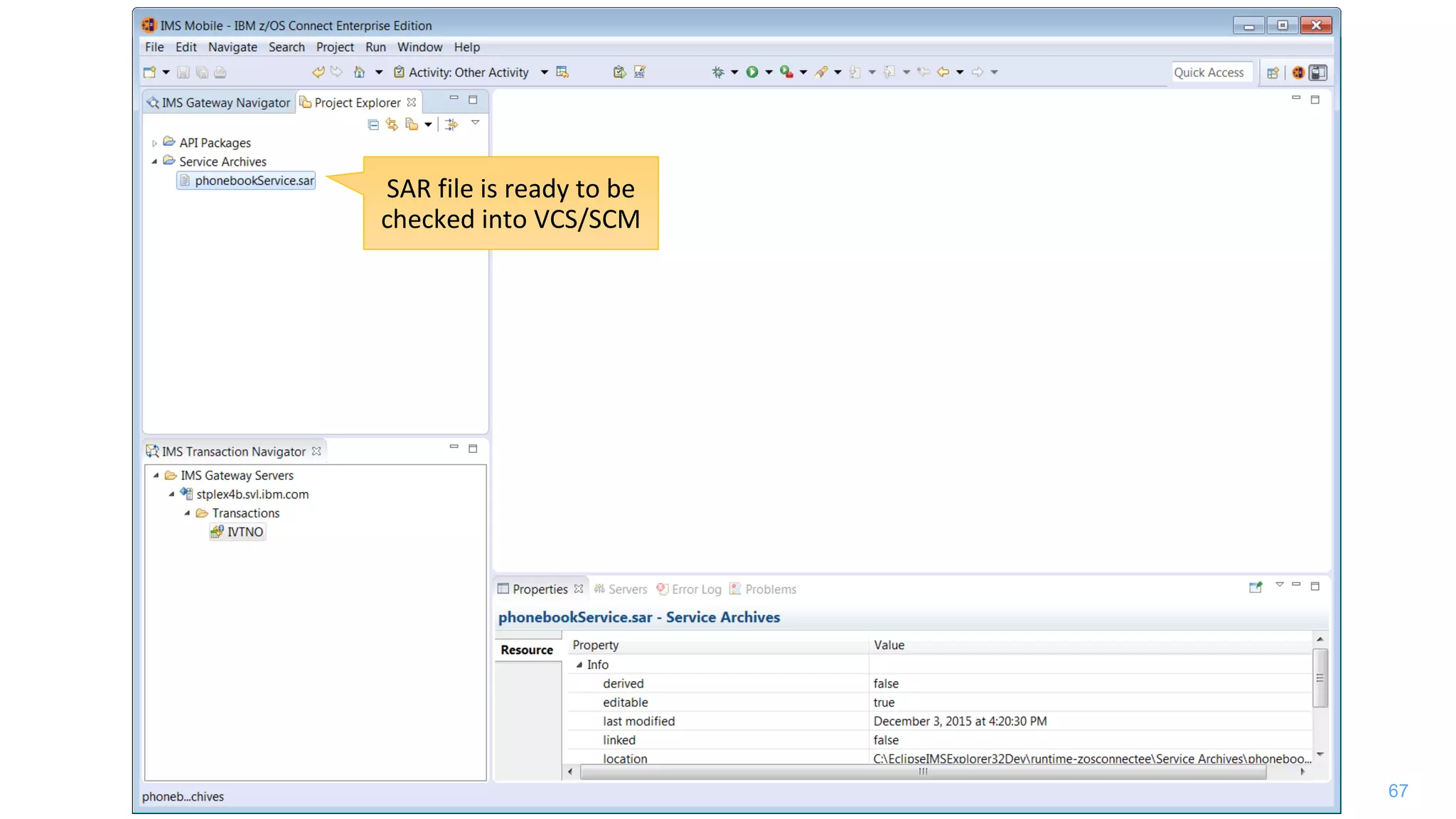1456x819 pixels.
Task: Click the New wizard toolbar icon
Action: click(x=149, y=72)
